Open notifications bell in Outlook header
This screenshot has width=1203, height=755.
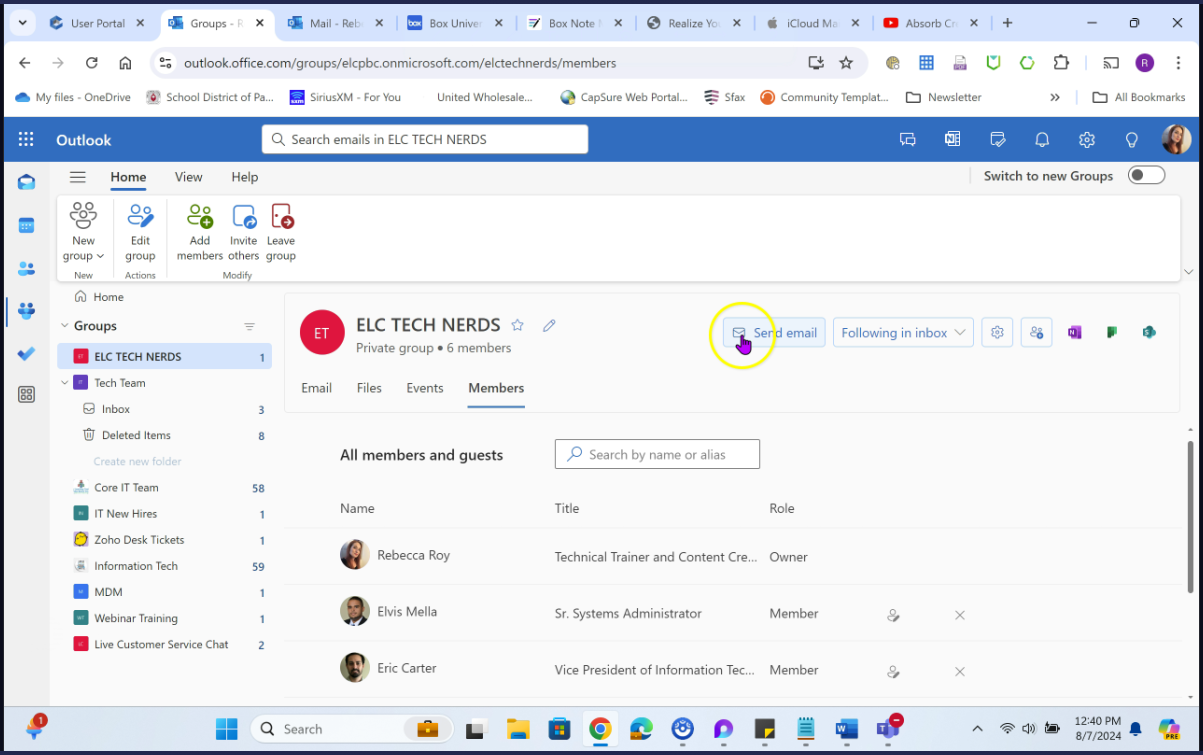[x=1042, y=140]
